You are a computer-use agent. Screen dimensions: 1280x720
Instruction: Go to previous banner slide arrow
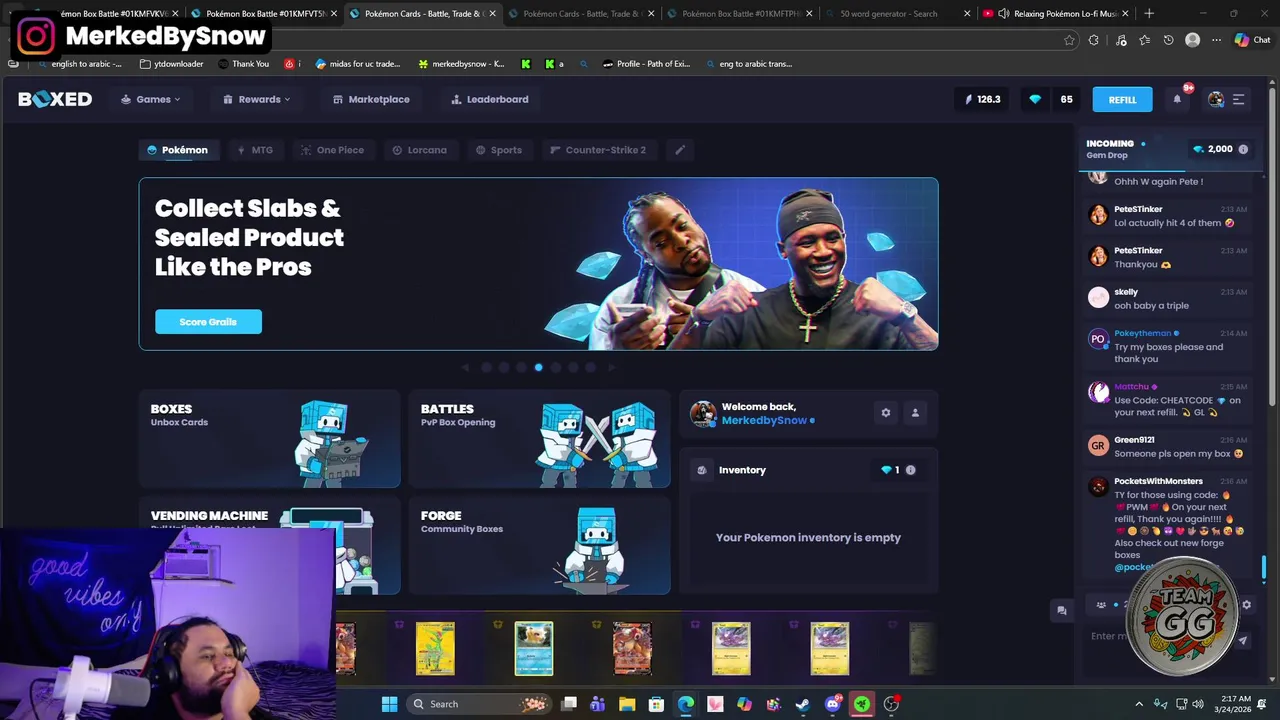(465, 367)
